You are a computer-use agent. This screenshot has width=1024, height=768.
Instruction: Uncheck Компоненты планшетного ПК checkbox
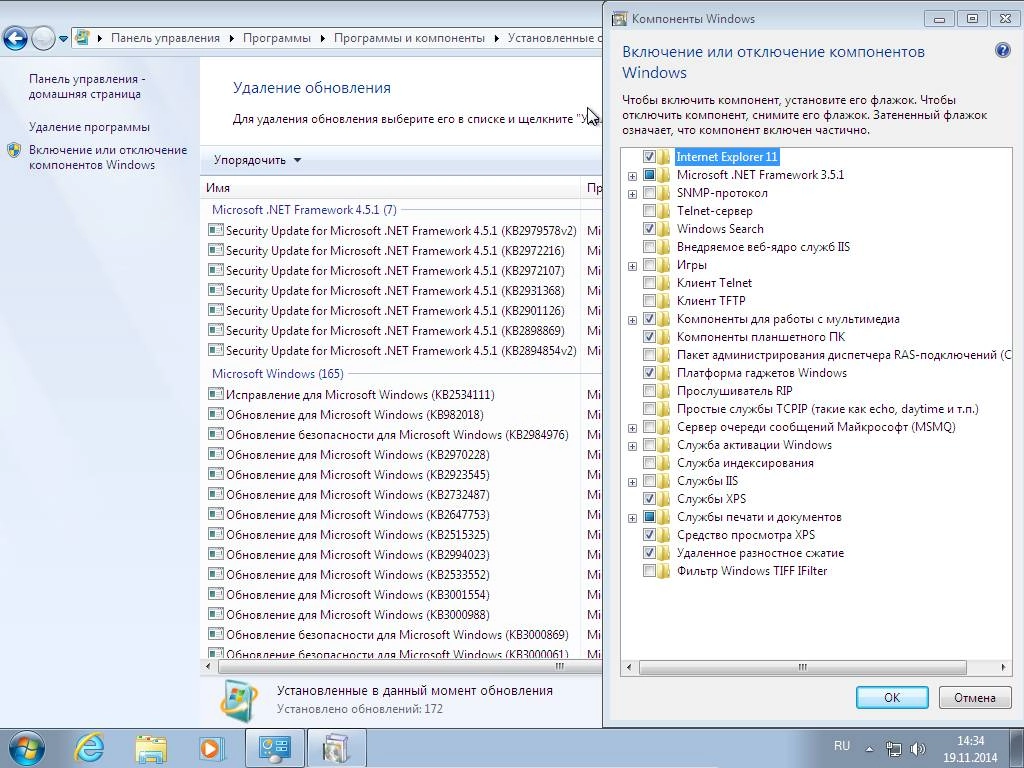point(649,336)
